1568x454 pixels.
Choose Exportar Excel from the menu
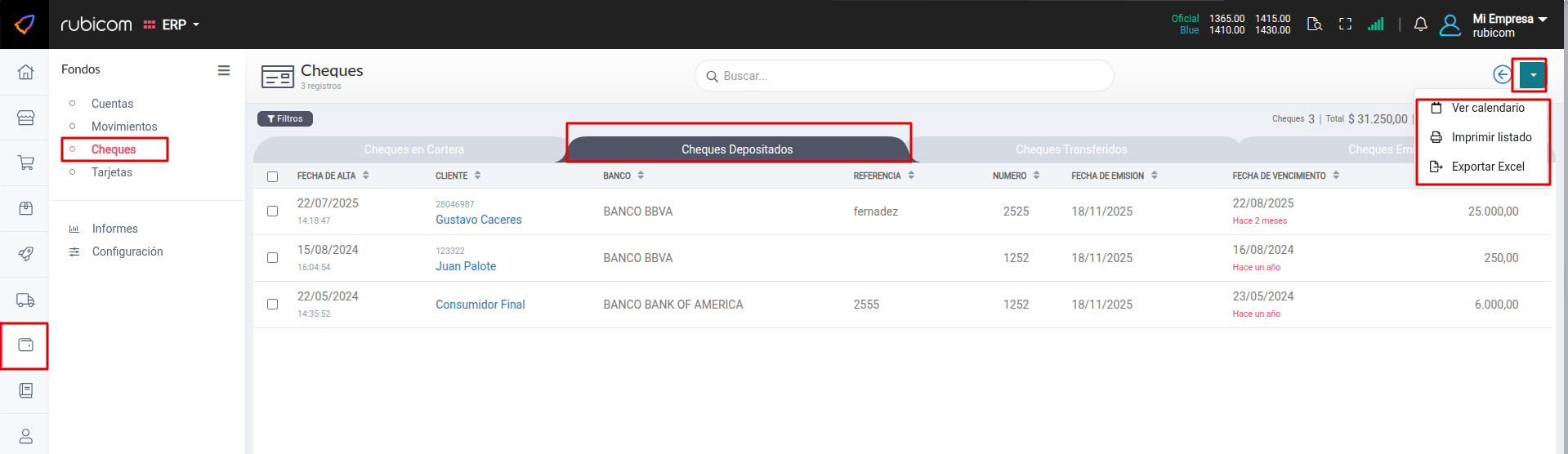(1487, 167)
